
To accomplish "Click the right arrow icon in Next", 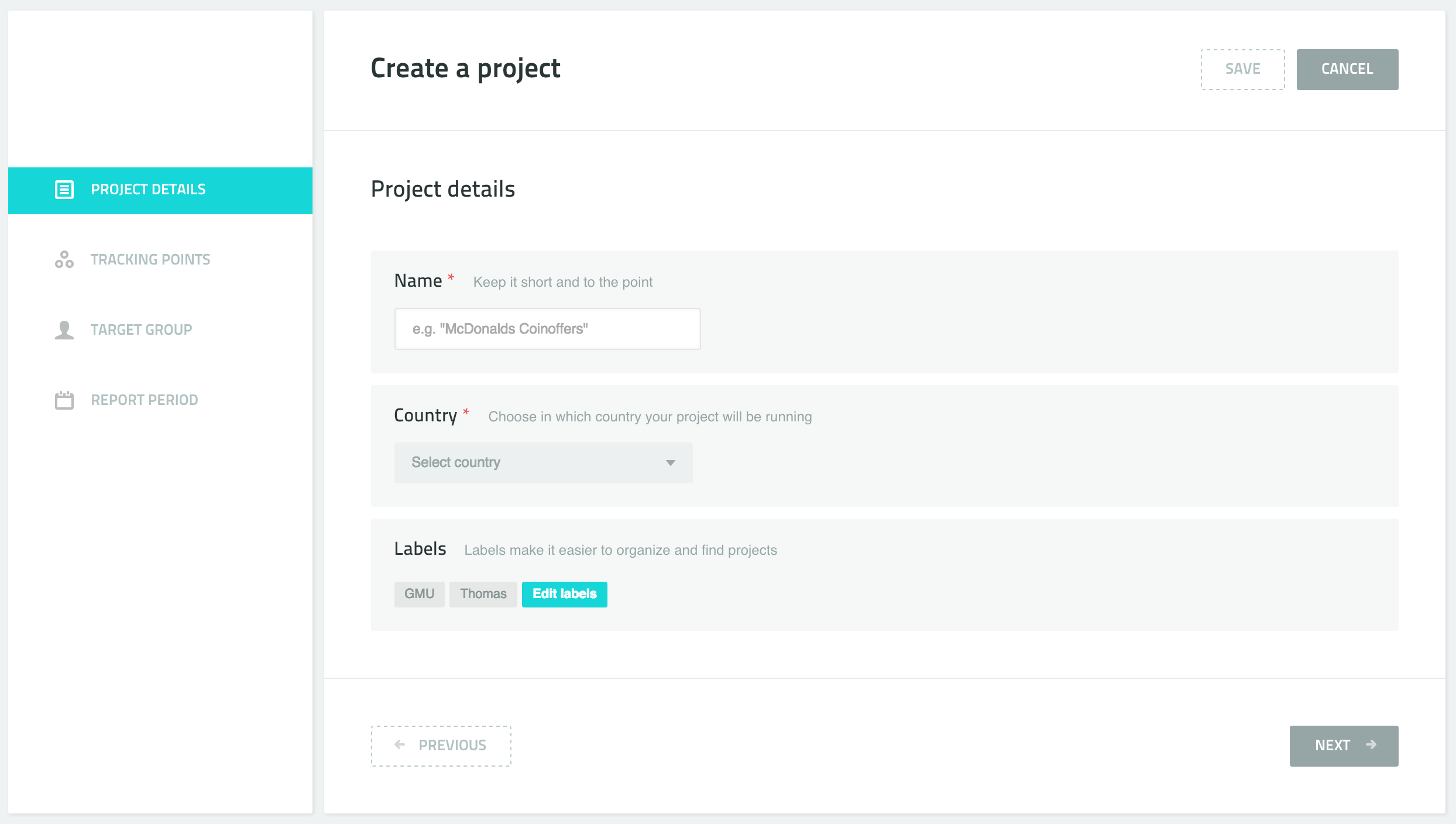I will click(1371, 744).
